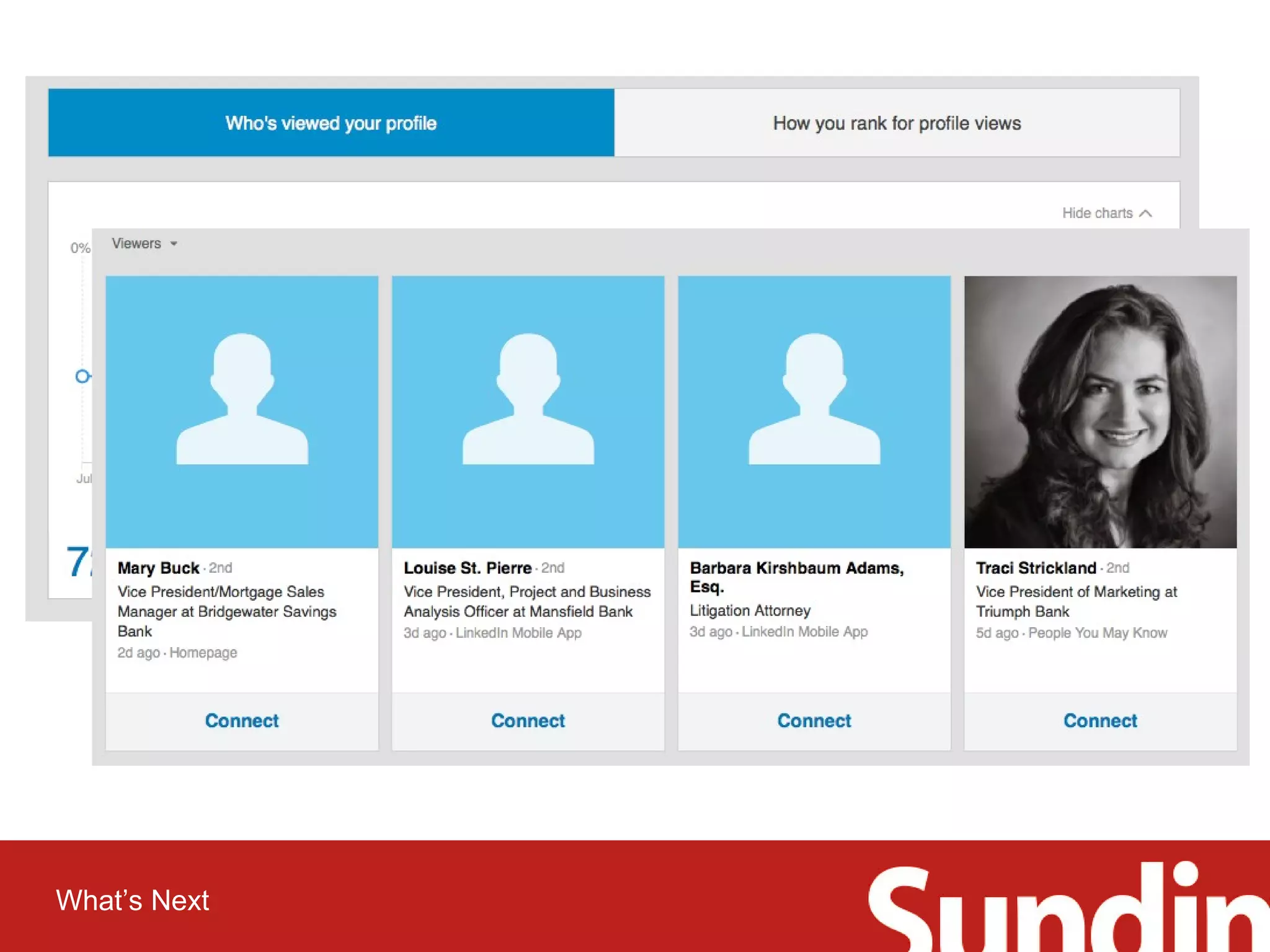Click the Sundin logo in footer

[1067, 908]
